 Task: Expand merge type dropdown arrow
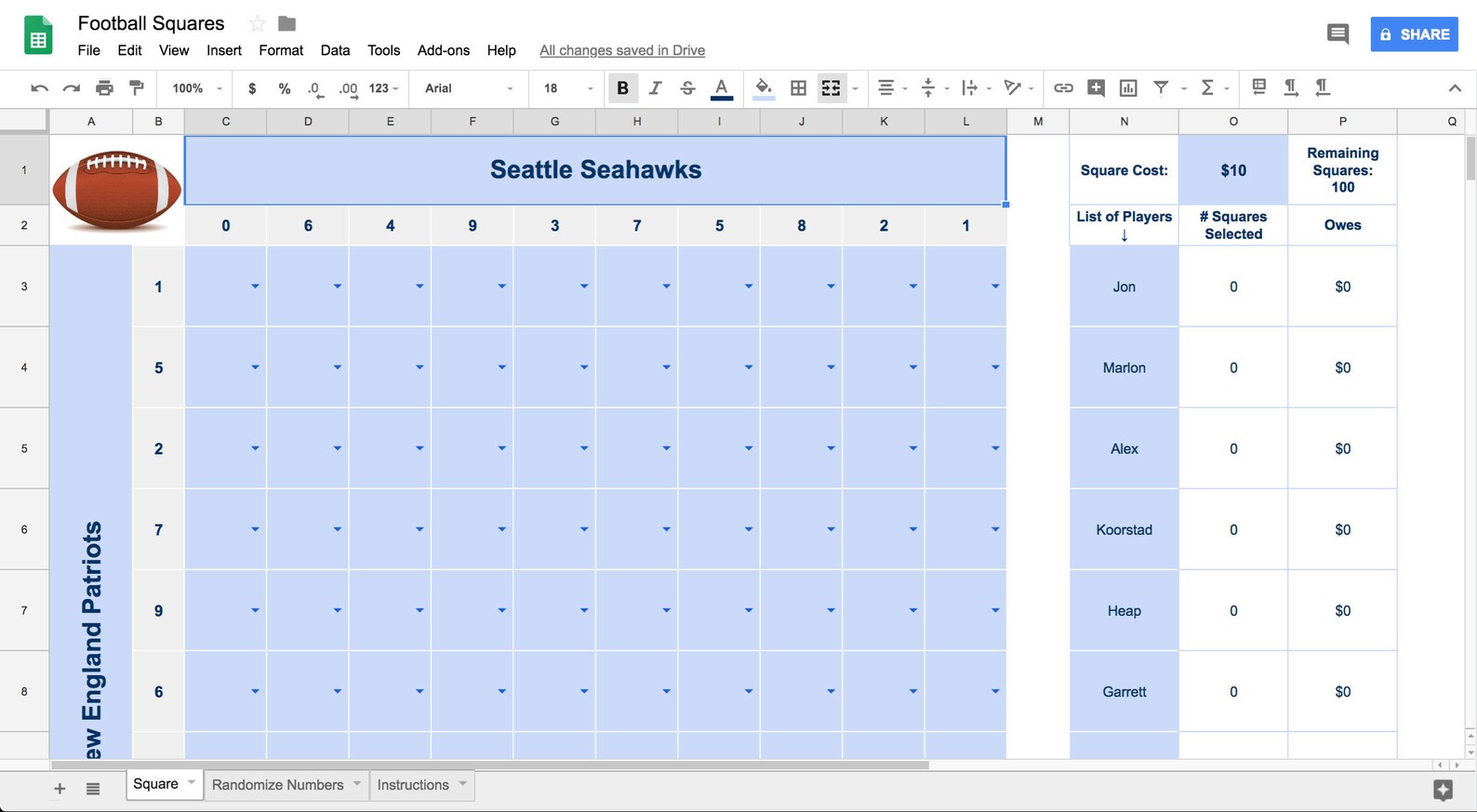coord(855,89)
